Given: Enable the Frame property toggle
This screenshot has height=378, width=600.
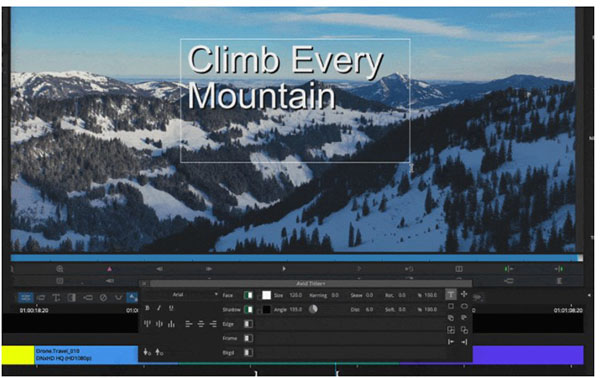Looking at the screenshot, I should tap(248, 338).
